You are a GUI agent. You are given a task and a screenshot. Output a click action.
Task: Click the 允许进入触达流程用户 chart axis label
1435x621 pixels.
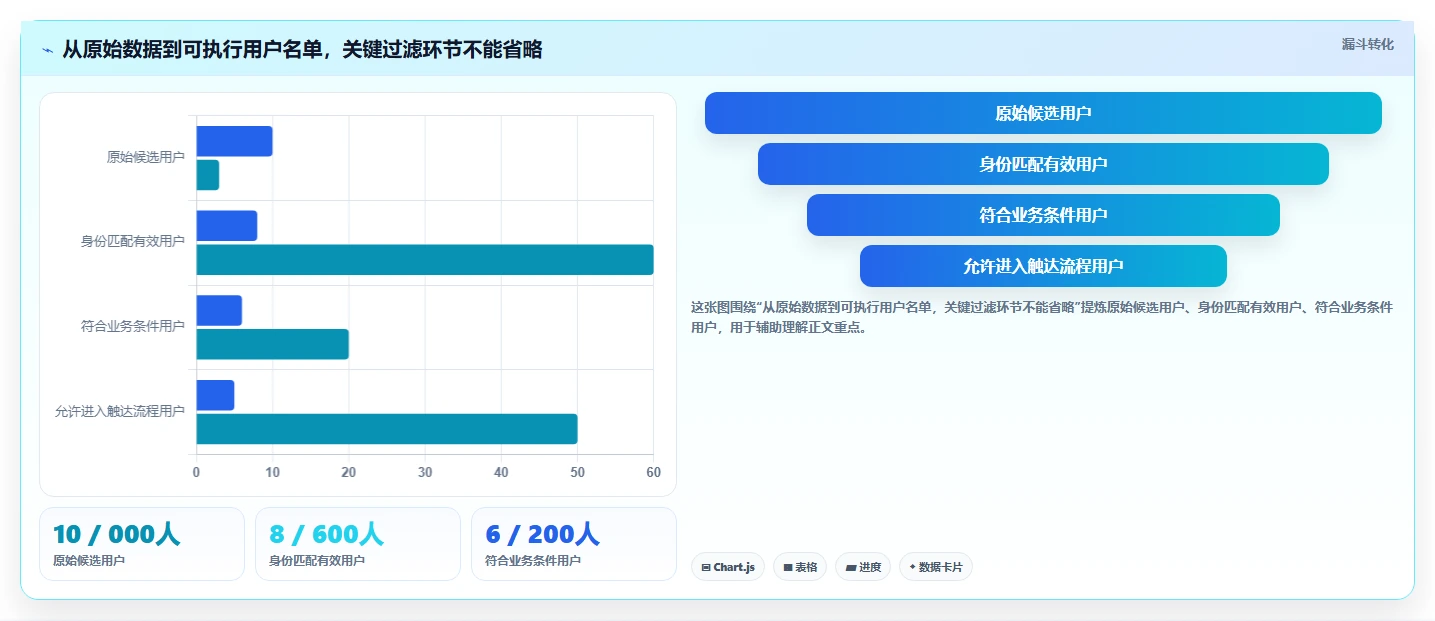click(x=120, y=411)
